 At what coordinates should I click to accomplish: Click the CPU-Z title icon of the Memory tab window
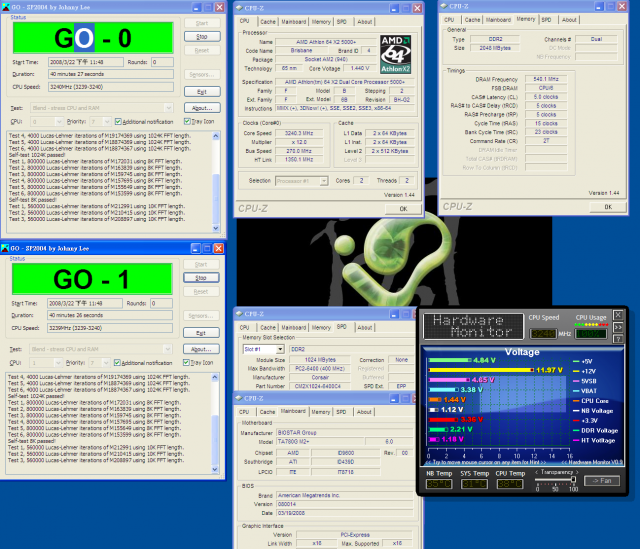click(x=444, y=6)
